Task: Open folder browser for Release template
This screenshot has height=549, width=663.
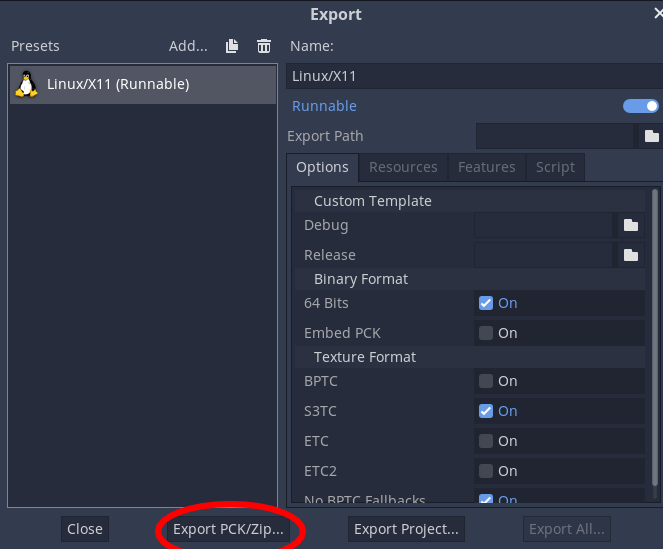Action: 631,255
